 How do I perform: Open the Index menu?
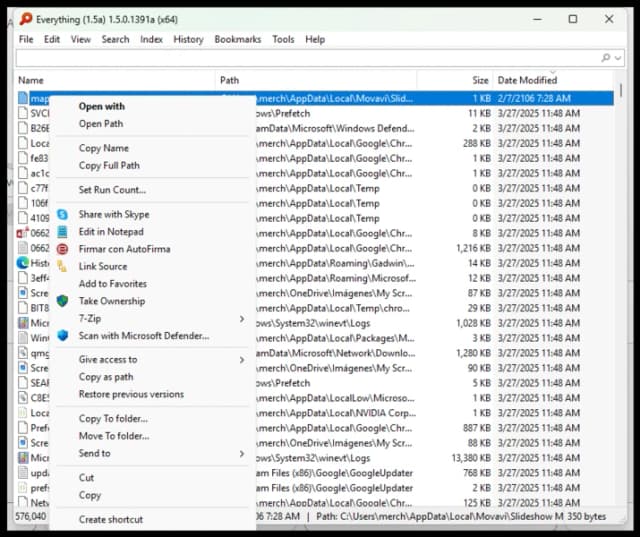[x=151, y=39]
